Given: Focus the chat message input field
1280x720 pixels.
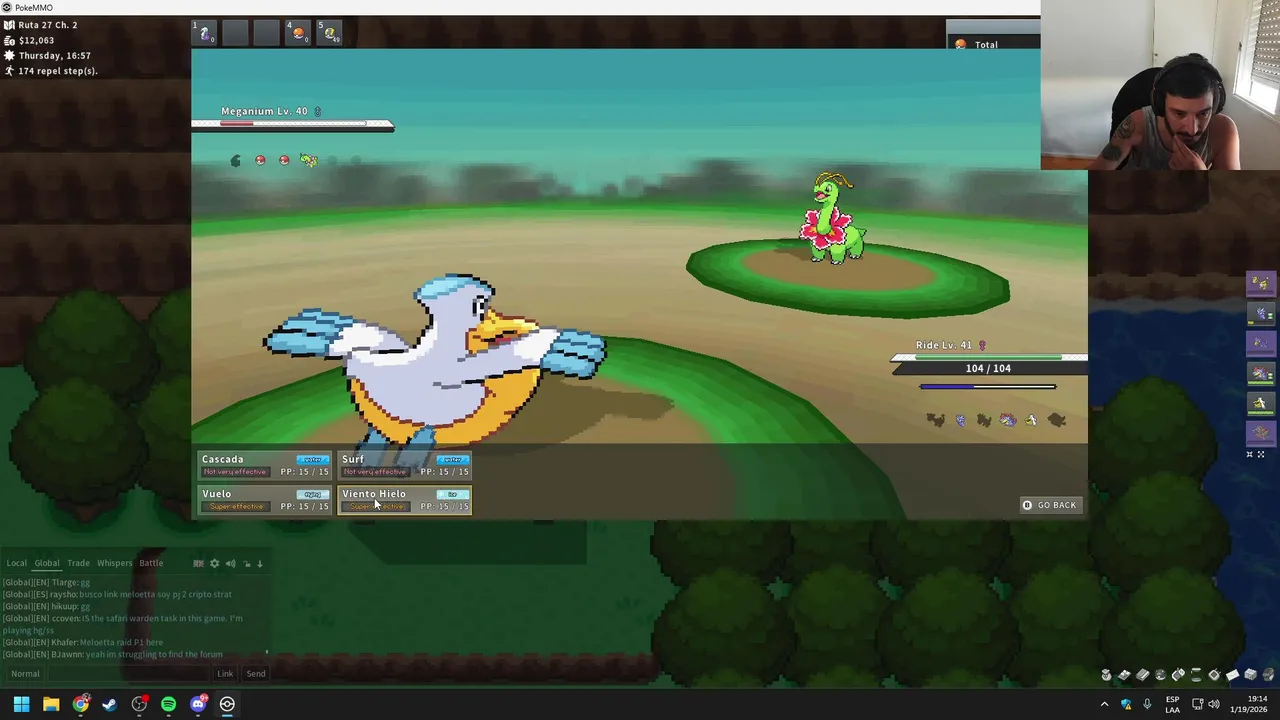Looking at the screenshot, I should tap(130, 674).
